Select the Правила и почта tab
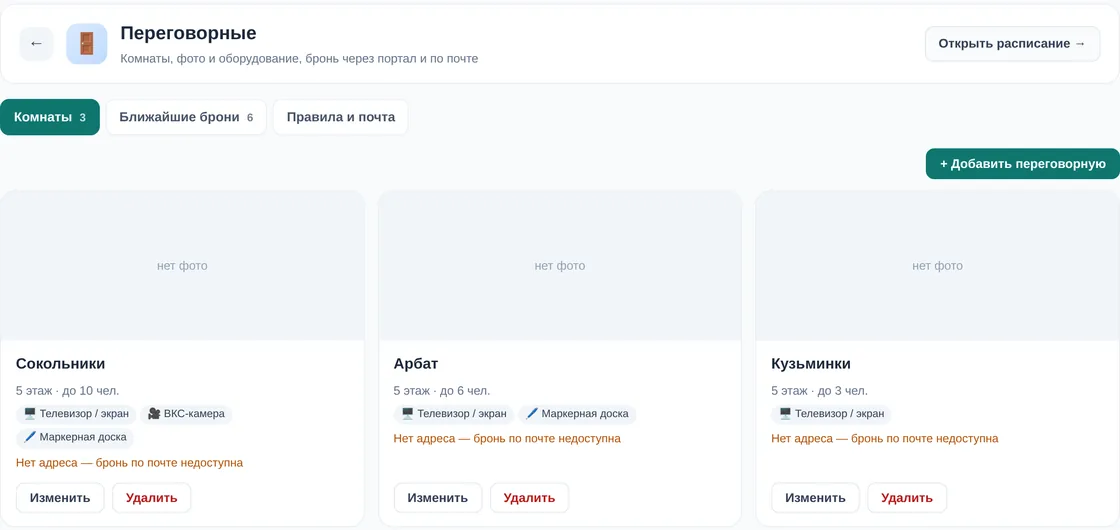 341,117
